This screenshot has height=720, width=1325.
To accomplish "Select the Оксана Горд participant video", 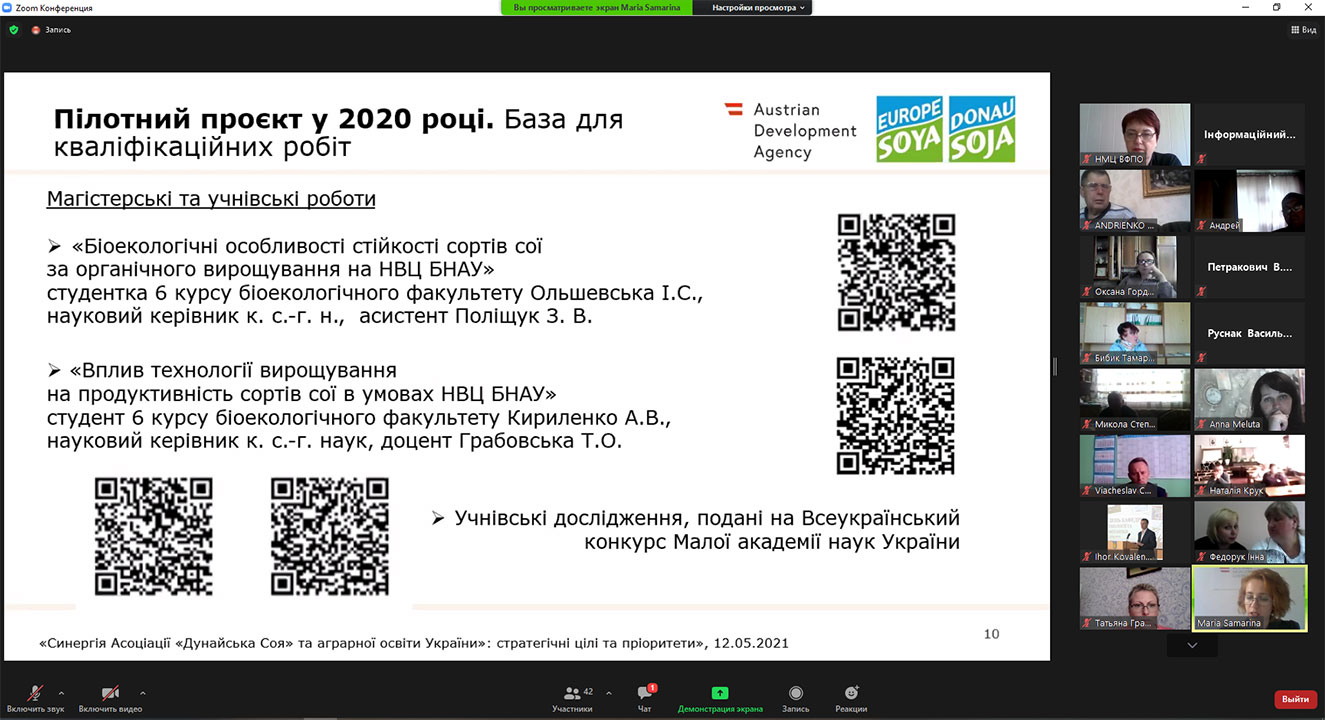I will 1135,267.
